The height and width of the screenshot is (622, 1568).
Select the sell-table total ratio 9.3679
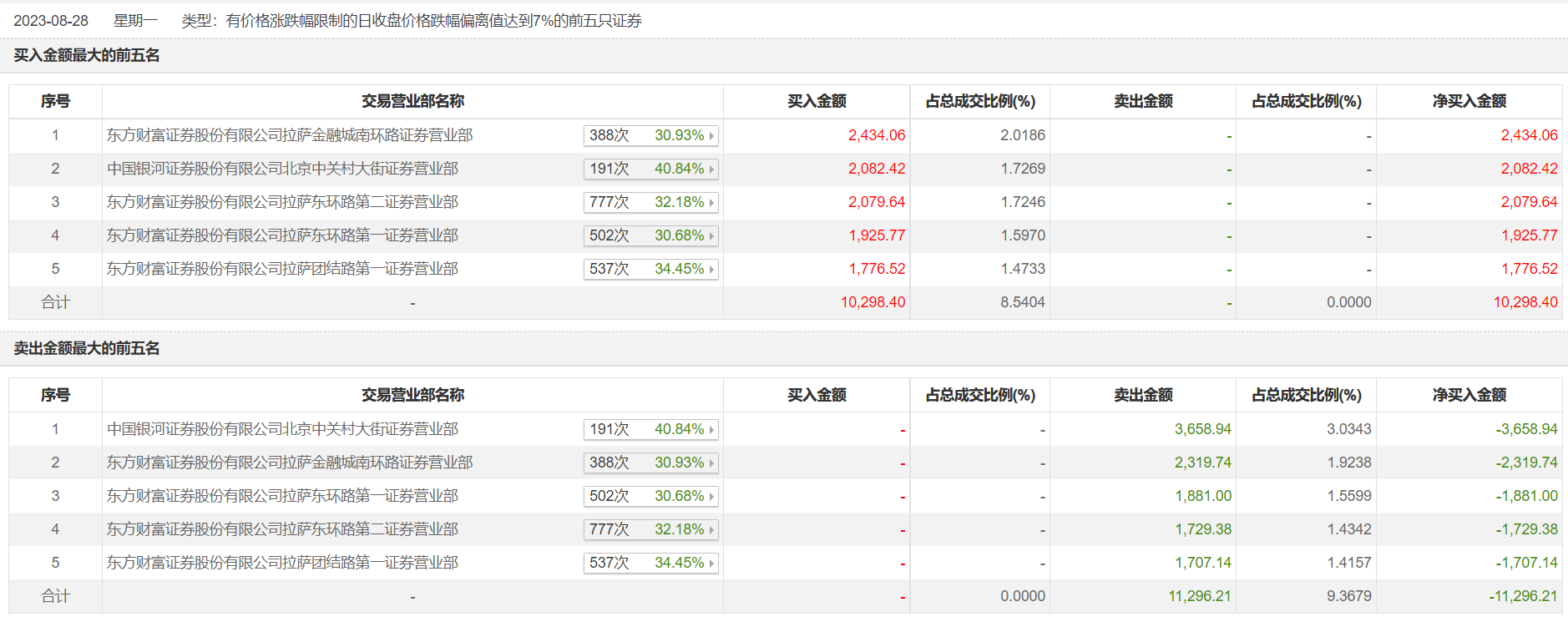pyautogui.click(x=1349, y=596)
